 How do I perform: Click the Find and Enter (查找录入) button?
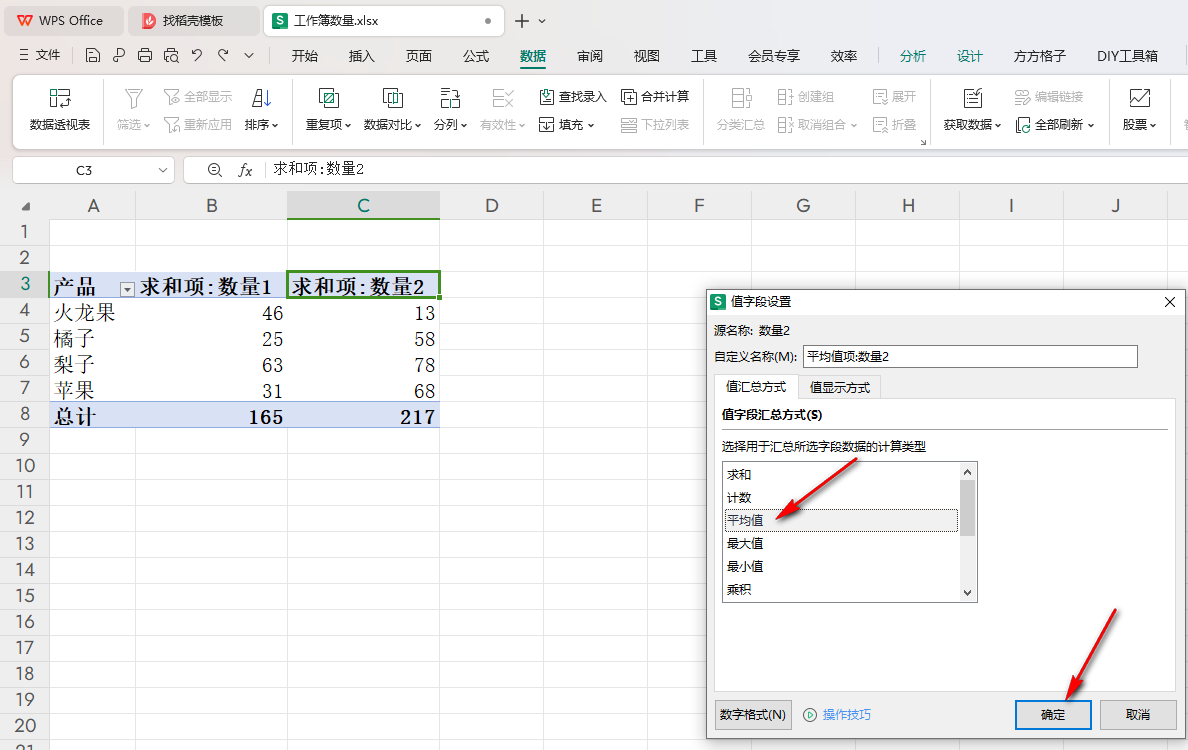point(573,96)
